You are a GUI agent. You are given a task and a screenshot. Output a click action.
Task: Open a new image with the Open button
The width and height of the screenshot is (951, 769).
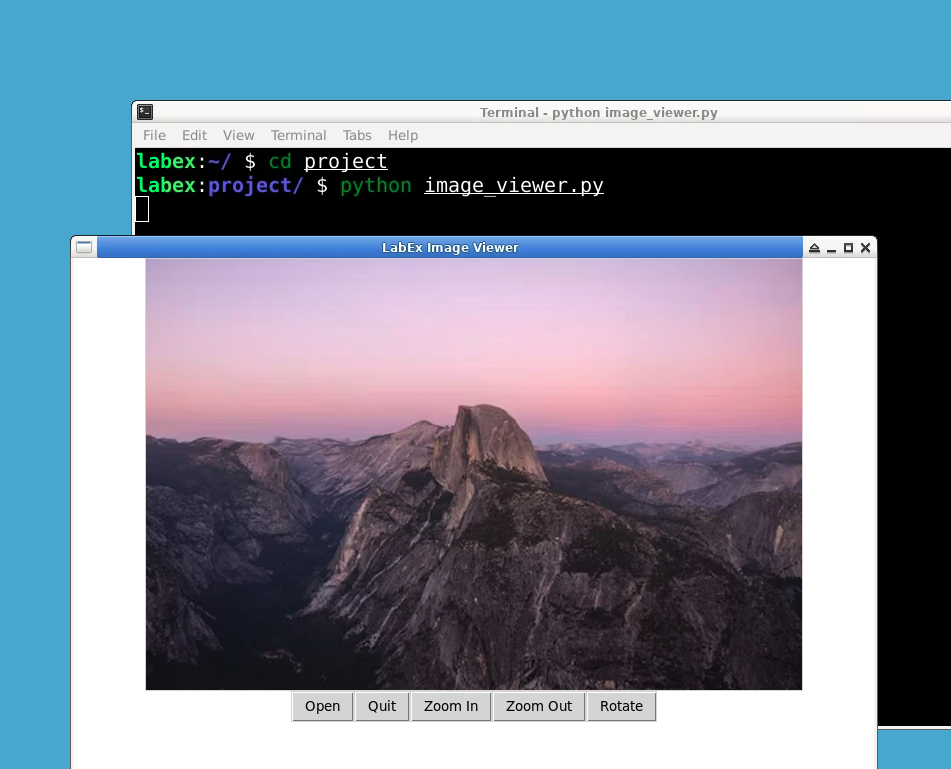tap(322, 706)
